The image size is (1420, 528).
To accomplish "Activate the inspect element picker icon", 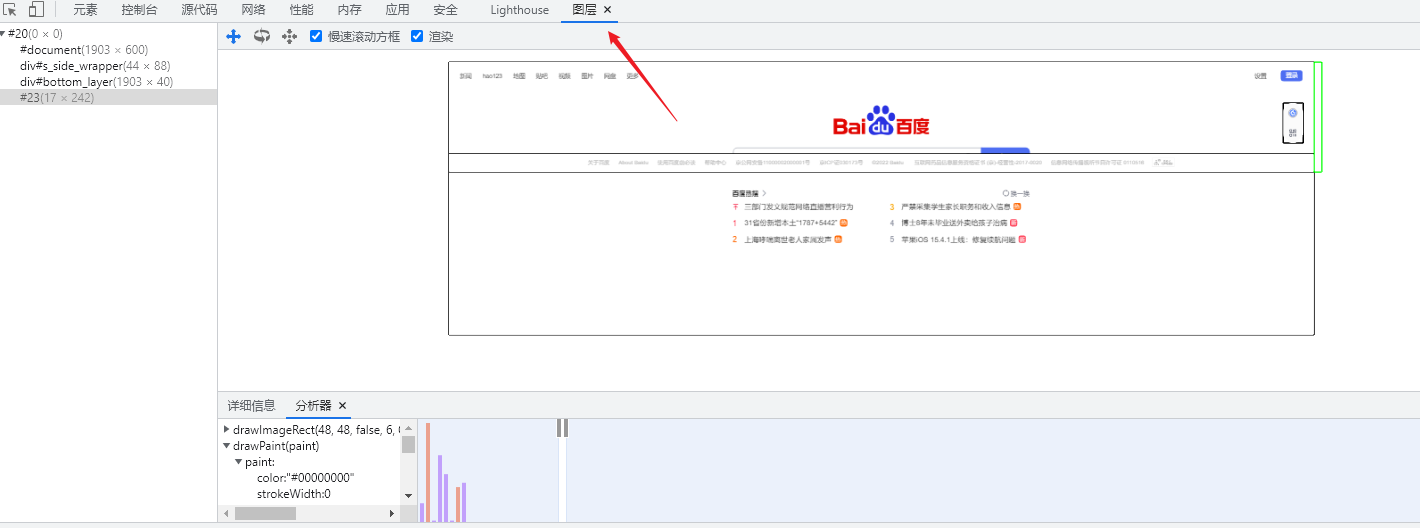I will (11, 10).
